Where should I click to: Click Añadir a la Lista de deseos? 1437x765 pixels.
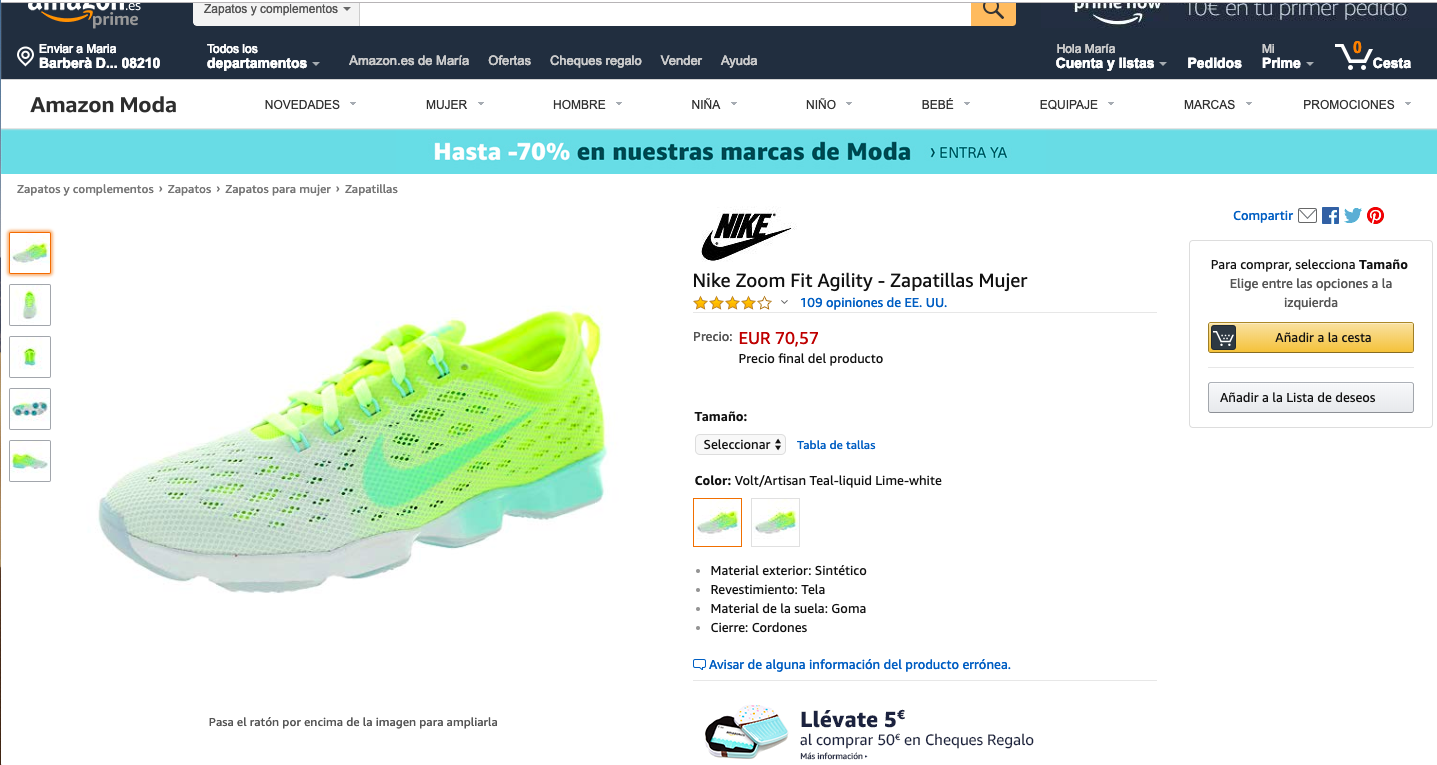point(1311,397)
